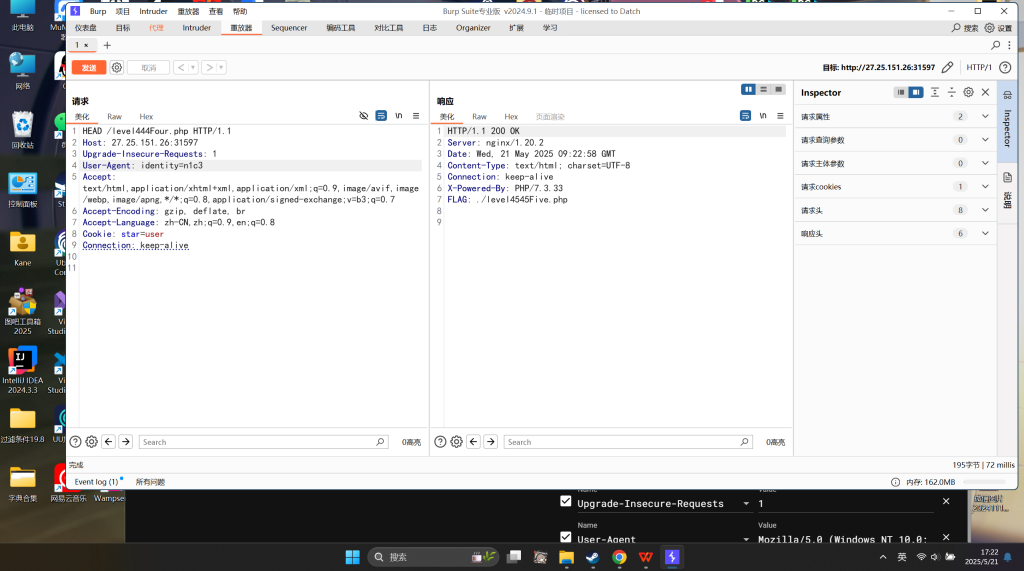This screenshot has width=1024, height=571.
Task: Click the HTTP/1 protocol label
Action: [979, 67]
